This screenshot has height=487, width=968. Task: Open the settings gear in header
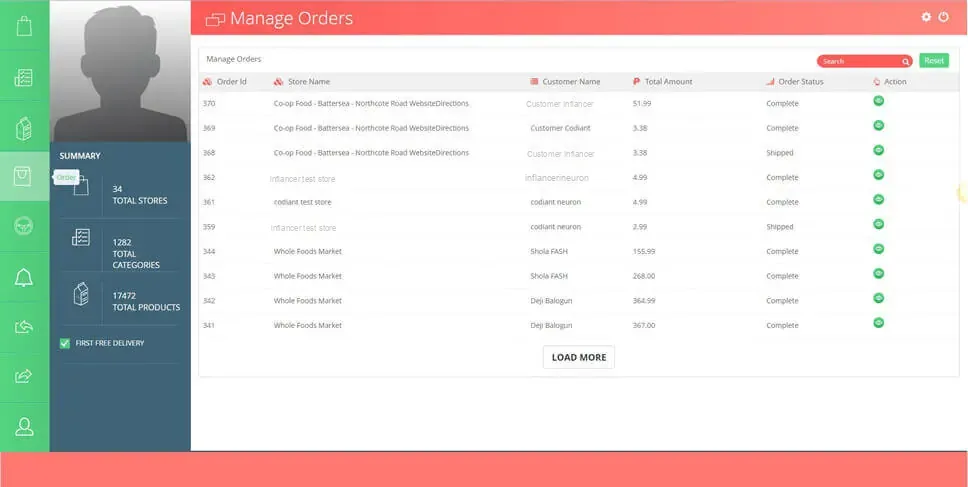click(926, 17)
